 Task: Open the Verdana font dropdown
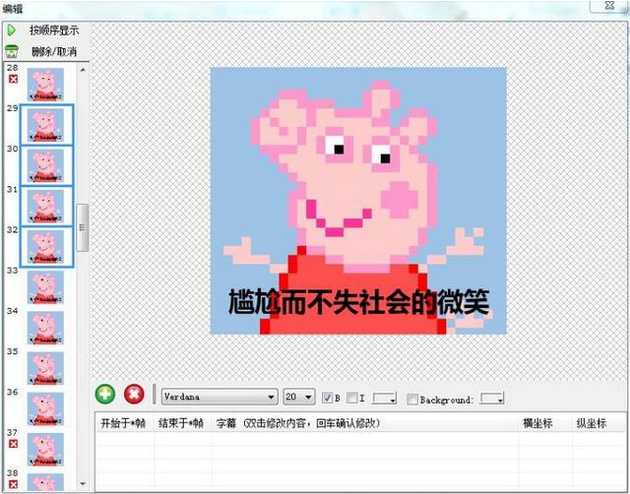click(219, 397)
